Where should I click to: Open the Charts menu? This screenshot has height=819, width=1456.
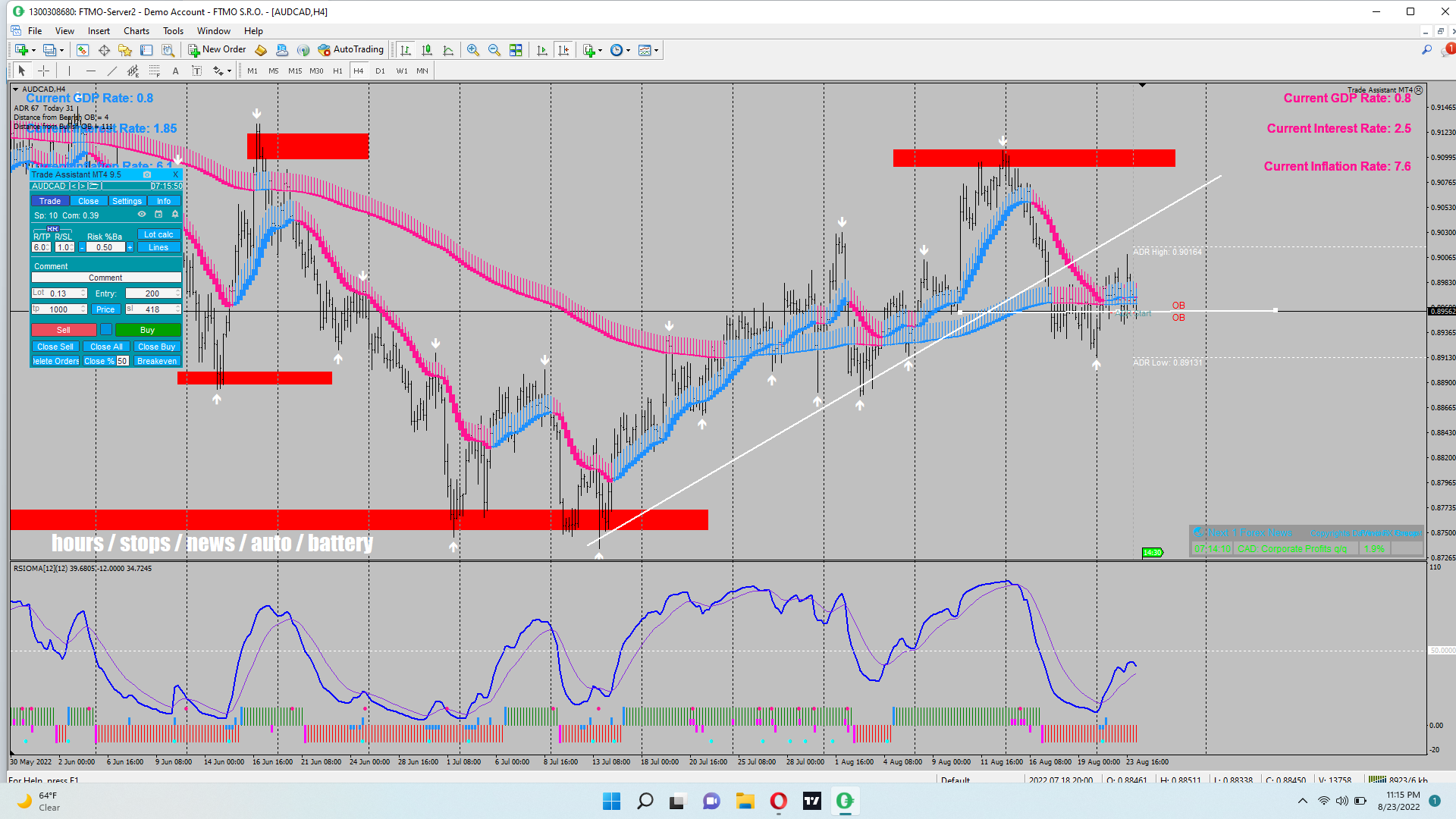(136, 31)
